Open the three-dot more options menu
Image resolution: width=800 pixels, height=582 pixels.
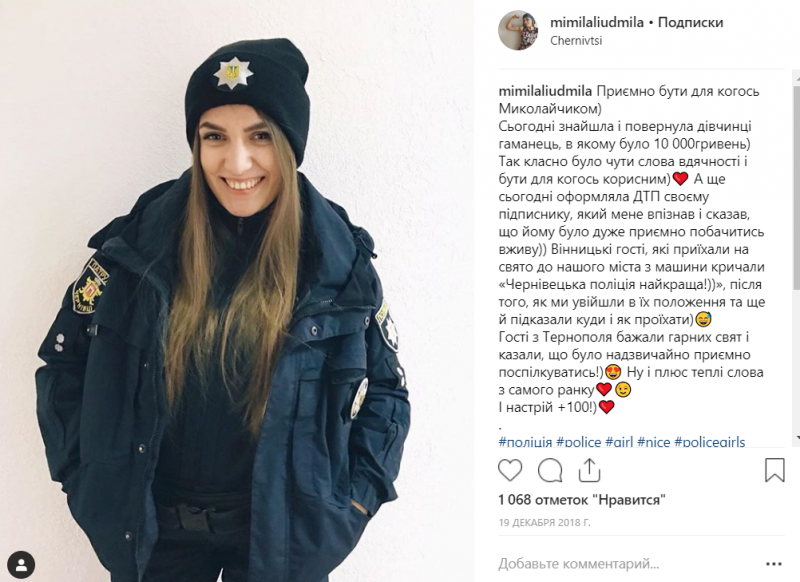click(x=774, y=564)
